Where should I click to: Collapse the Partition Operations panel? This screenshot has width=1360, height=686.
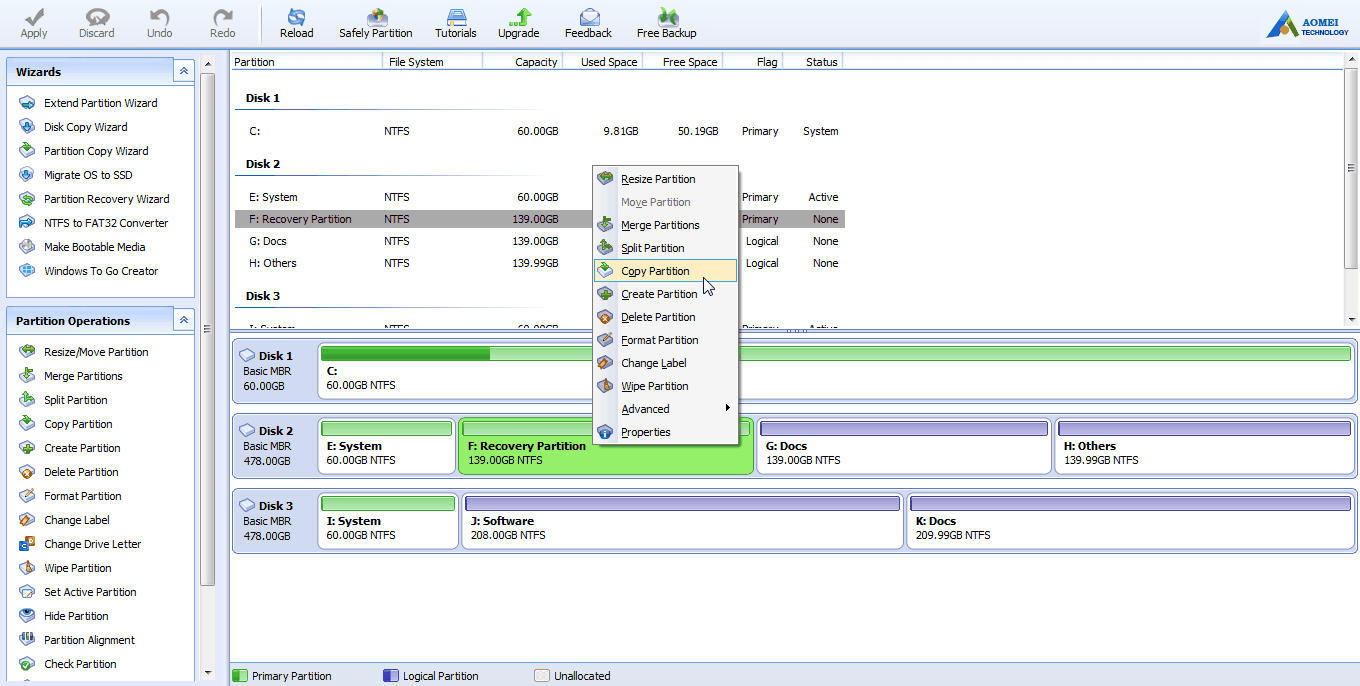184,320
